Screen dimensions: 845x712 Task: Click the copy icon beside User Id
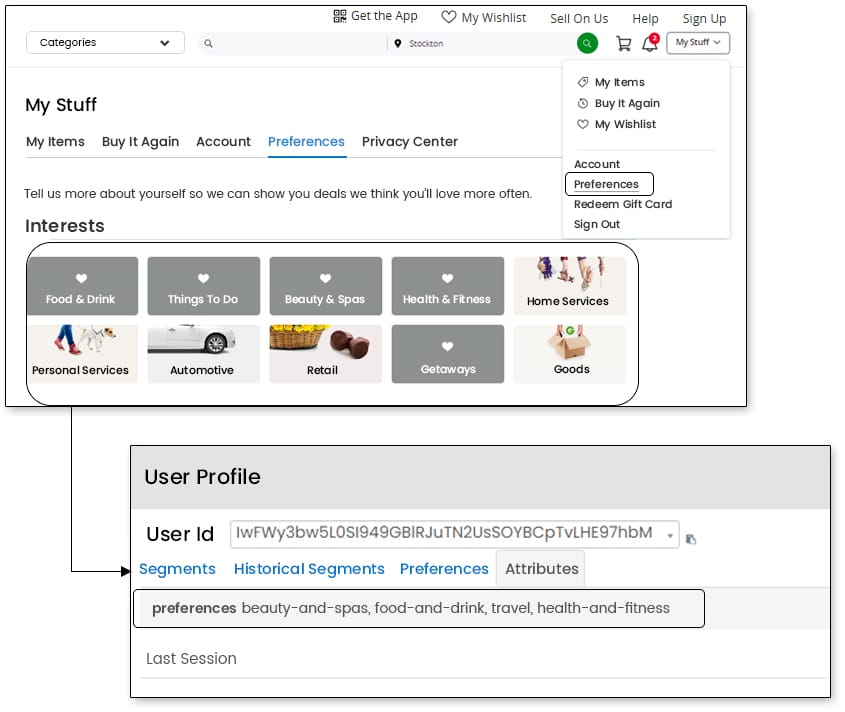691,539
